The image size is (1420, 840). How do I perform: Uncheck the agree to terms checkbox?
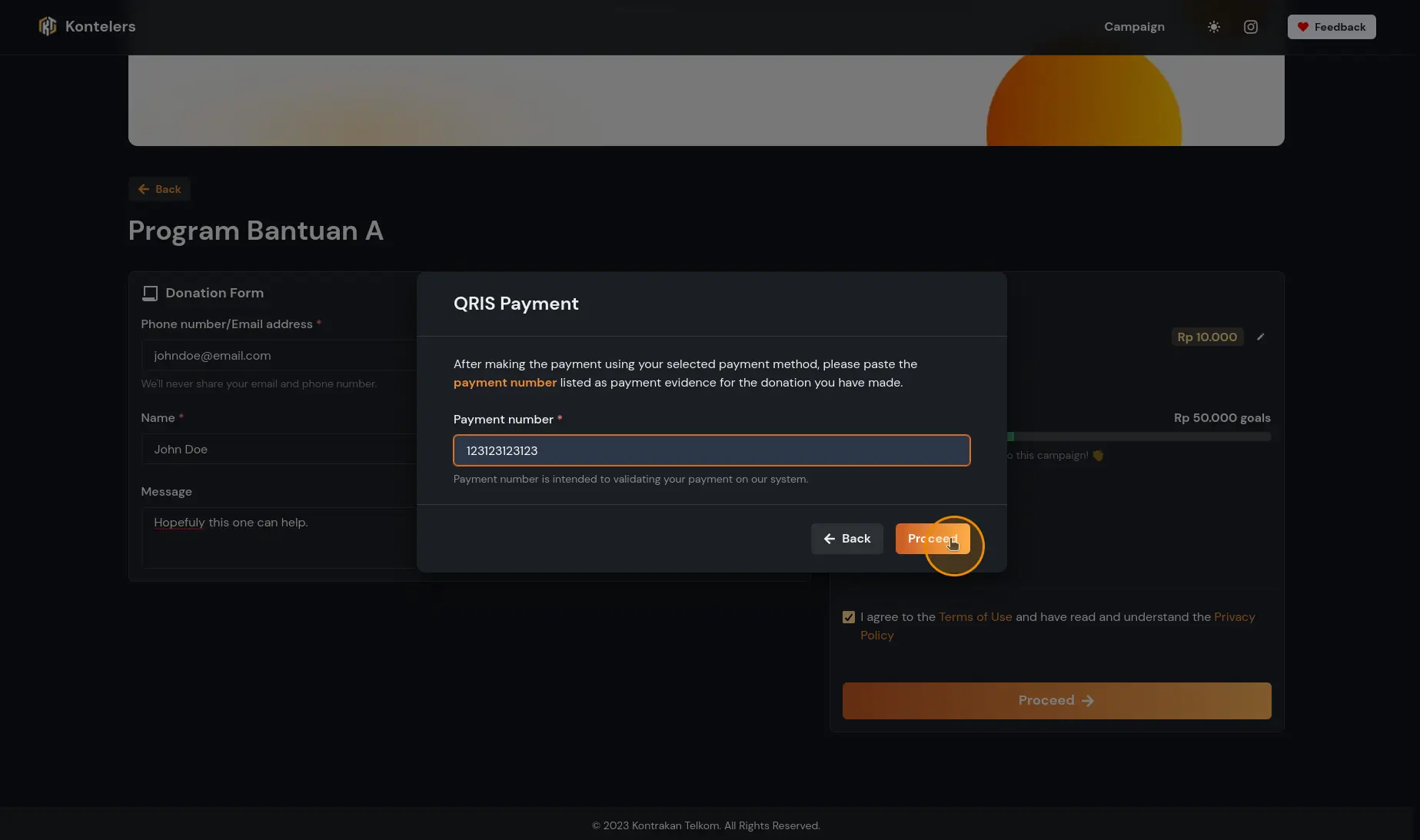[x=849, y=617]
